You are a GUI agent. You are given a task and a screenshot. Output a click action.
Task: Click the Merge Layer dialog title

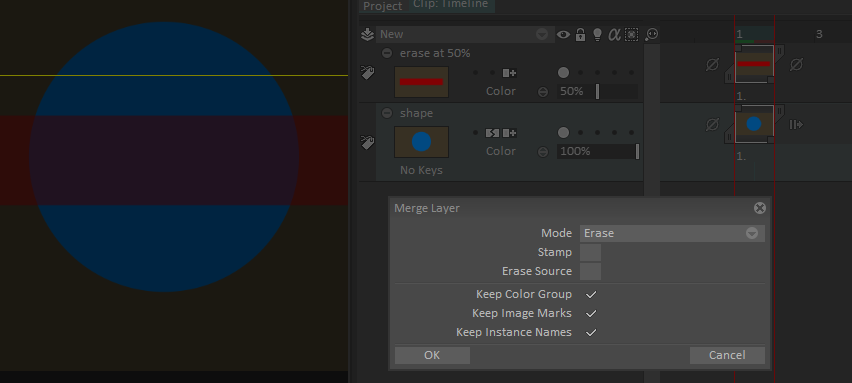(427, 208)
